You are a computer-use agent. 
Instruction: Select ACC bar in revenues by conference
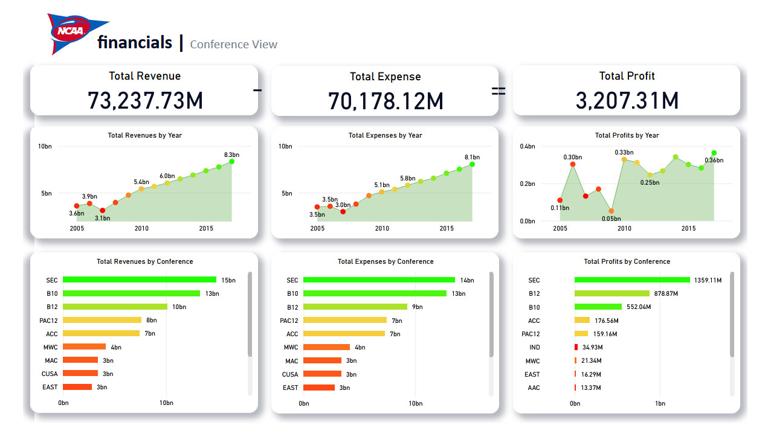click(x=101, y=333)
